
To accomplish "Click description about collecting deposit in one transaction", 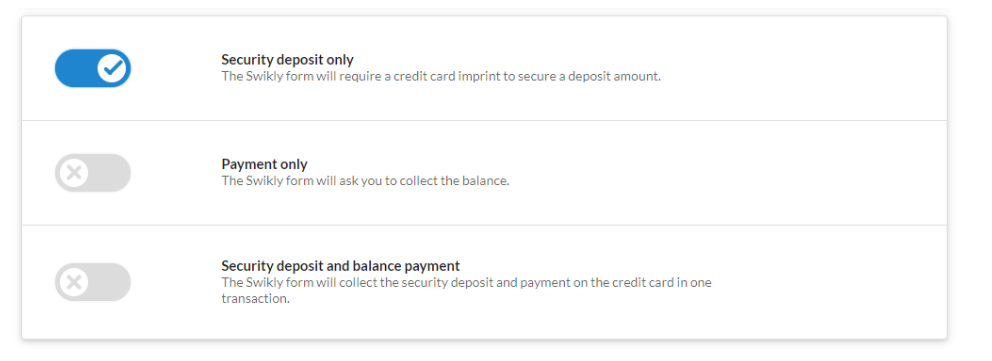I will coord(466,290).
